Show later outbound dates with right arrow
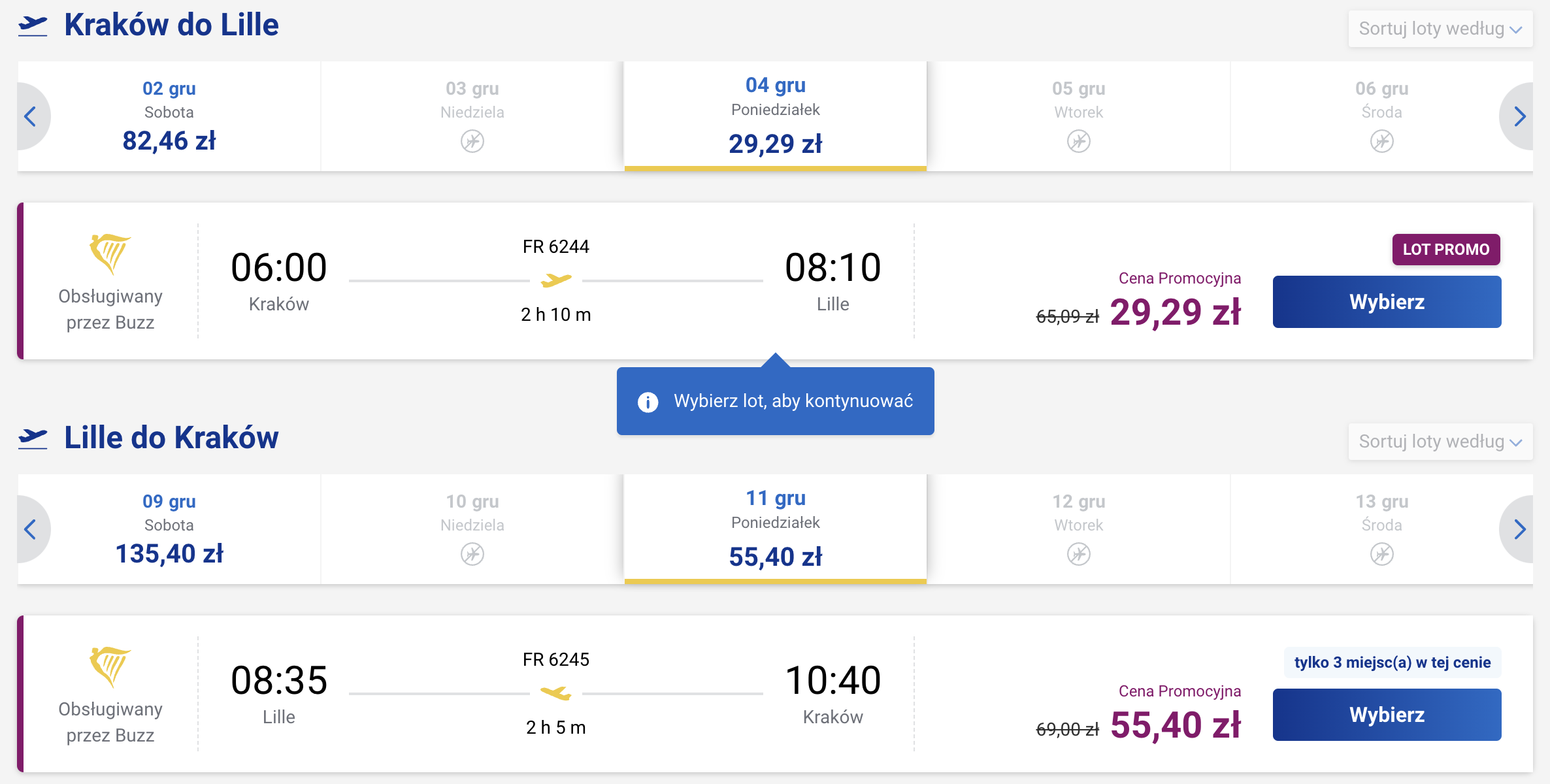1550x784 pixels. (x=1519, y=116)
